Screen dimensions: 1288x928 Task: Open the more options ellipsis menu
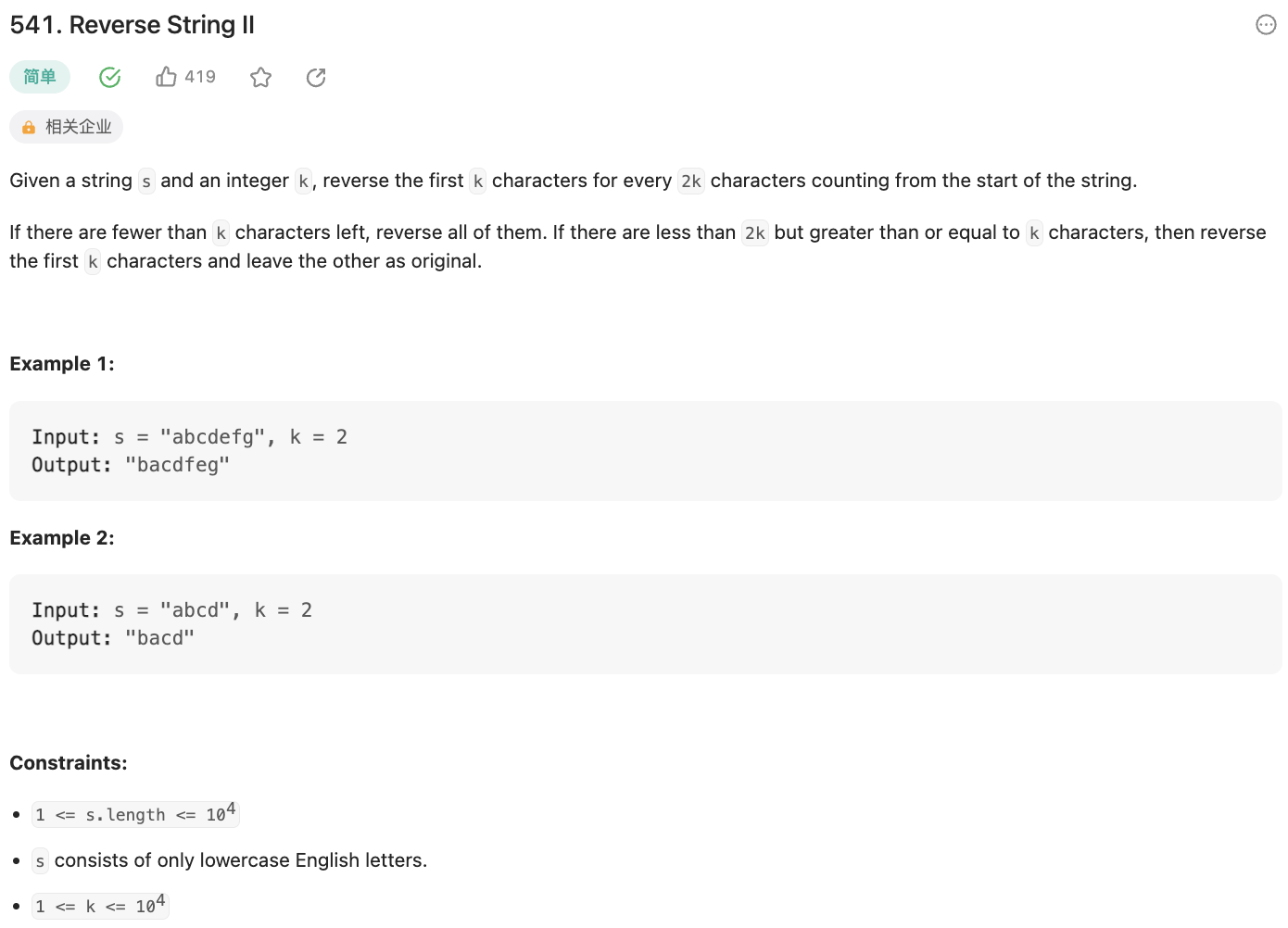[1266, 25]
